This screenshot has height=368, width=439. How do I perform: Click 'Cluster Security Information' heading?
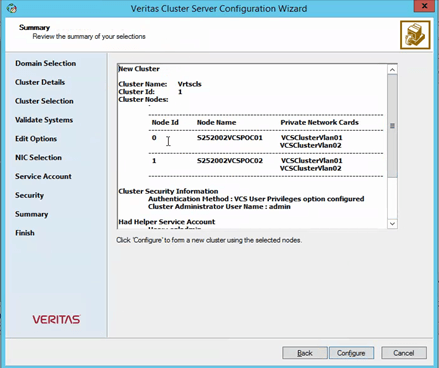(x=168, y=191)
